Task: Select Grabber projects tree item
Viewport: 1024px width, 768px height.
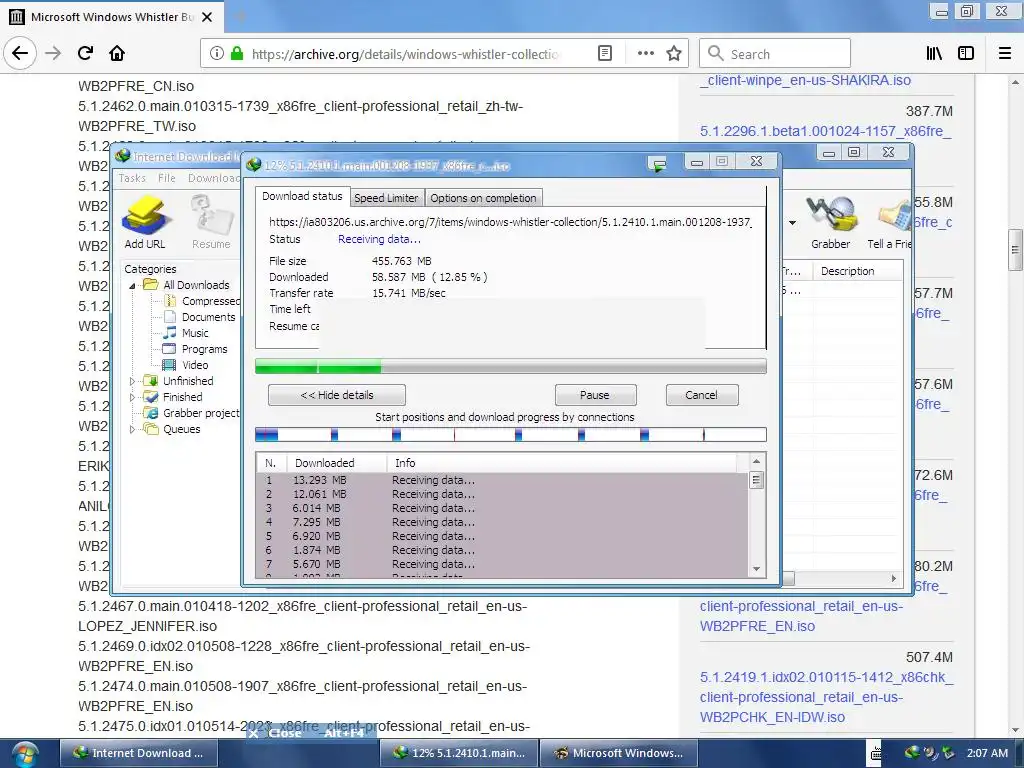Action: (x=192, y=413)
